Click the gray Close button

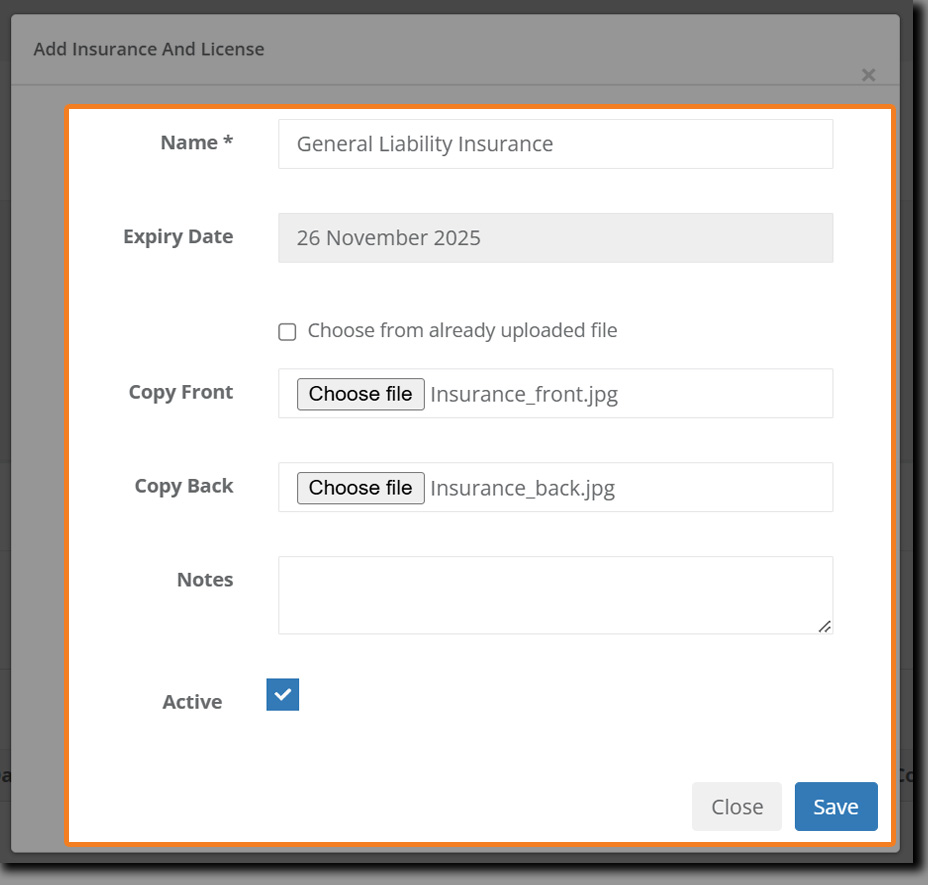coord(737,807)
